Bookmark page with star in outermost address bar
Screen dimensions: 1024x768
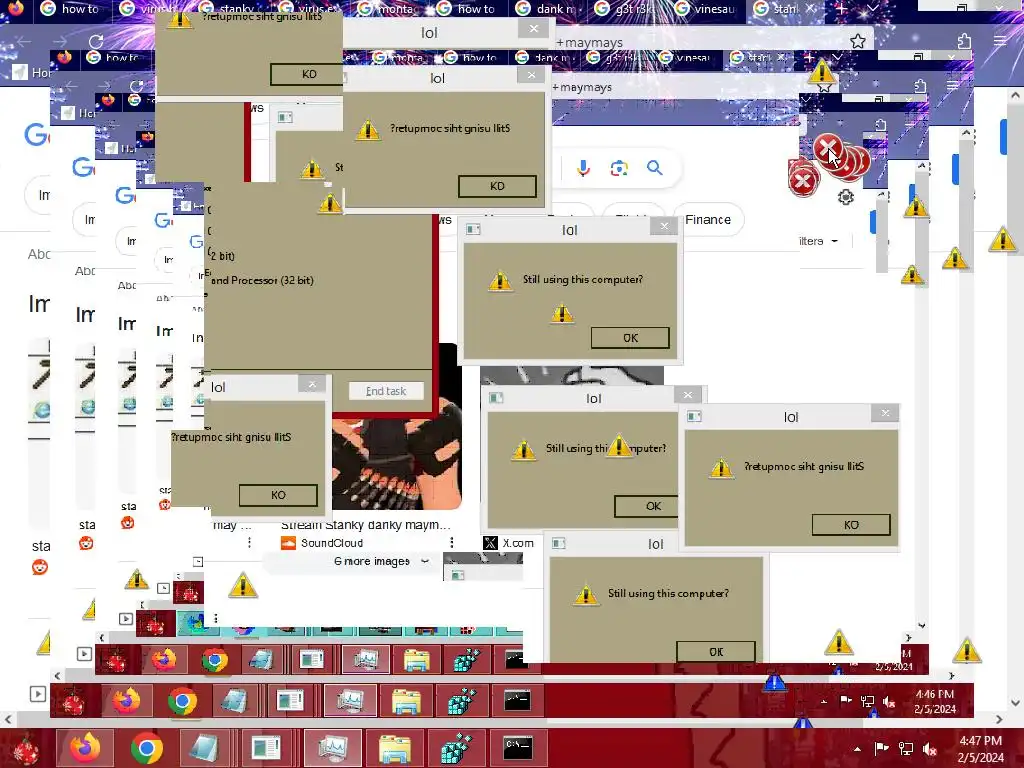click(858, 42)
